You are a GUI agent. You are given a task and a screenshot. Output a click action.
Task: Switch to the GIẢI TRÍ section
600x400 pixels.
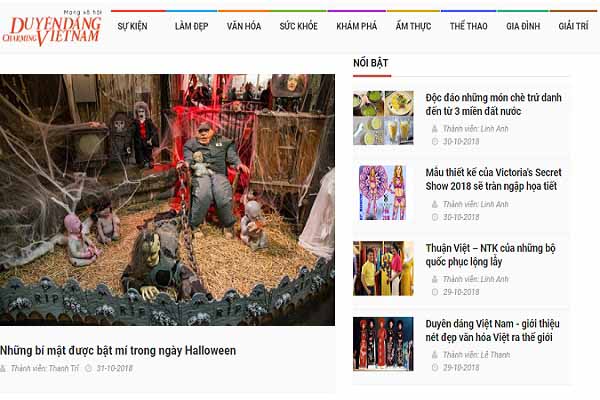[573, 26]
